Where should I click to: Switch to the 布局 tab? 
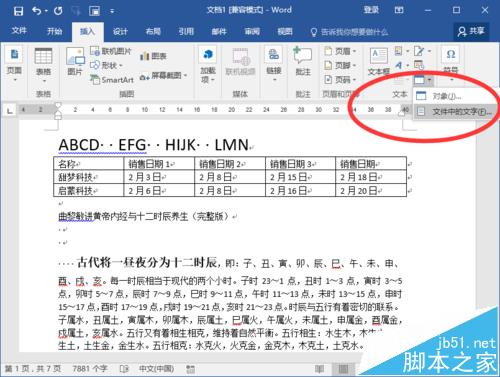click(x=153, y=31)
